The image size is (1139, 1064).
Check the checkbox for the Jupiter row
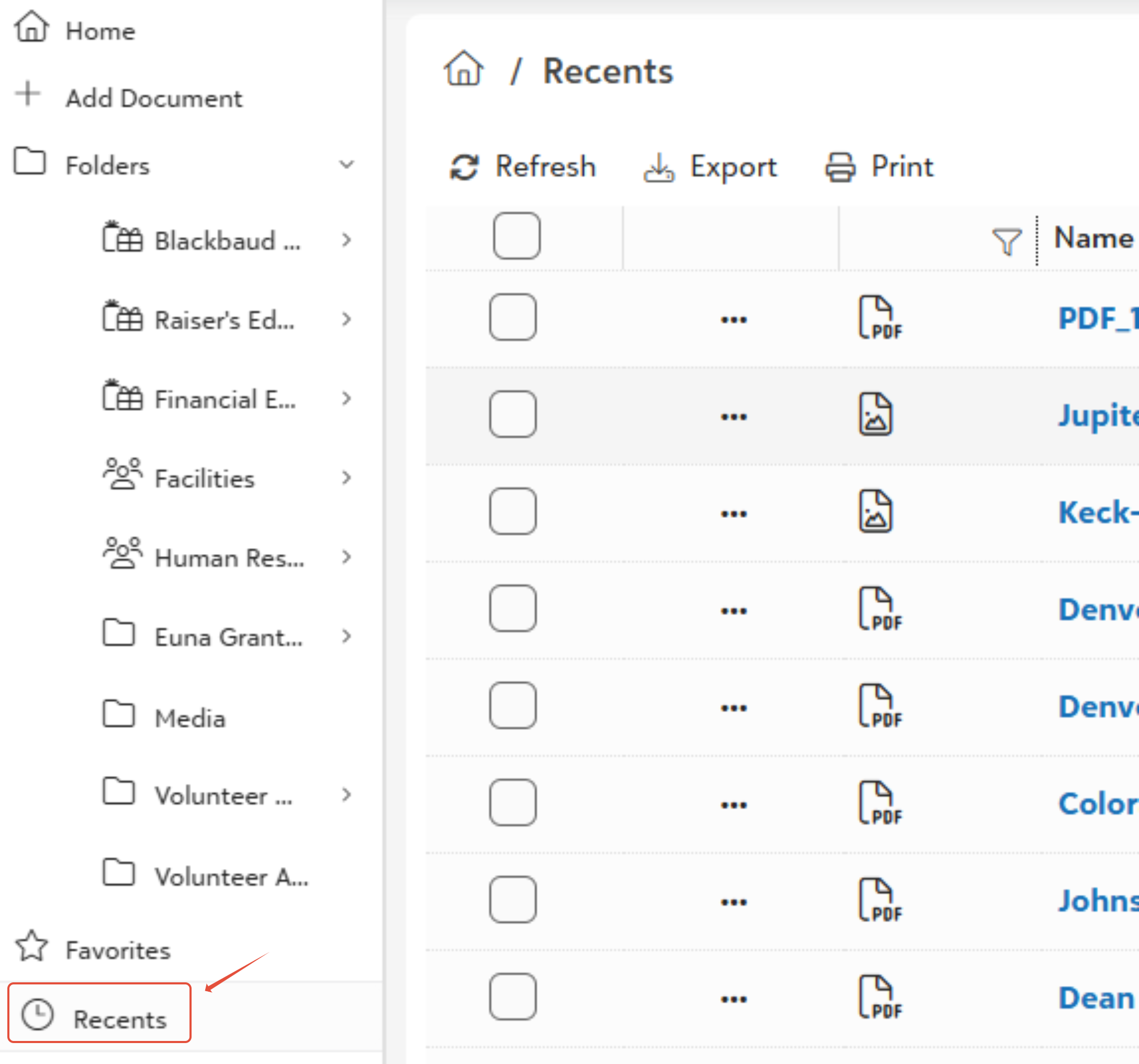point(513,415)
